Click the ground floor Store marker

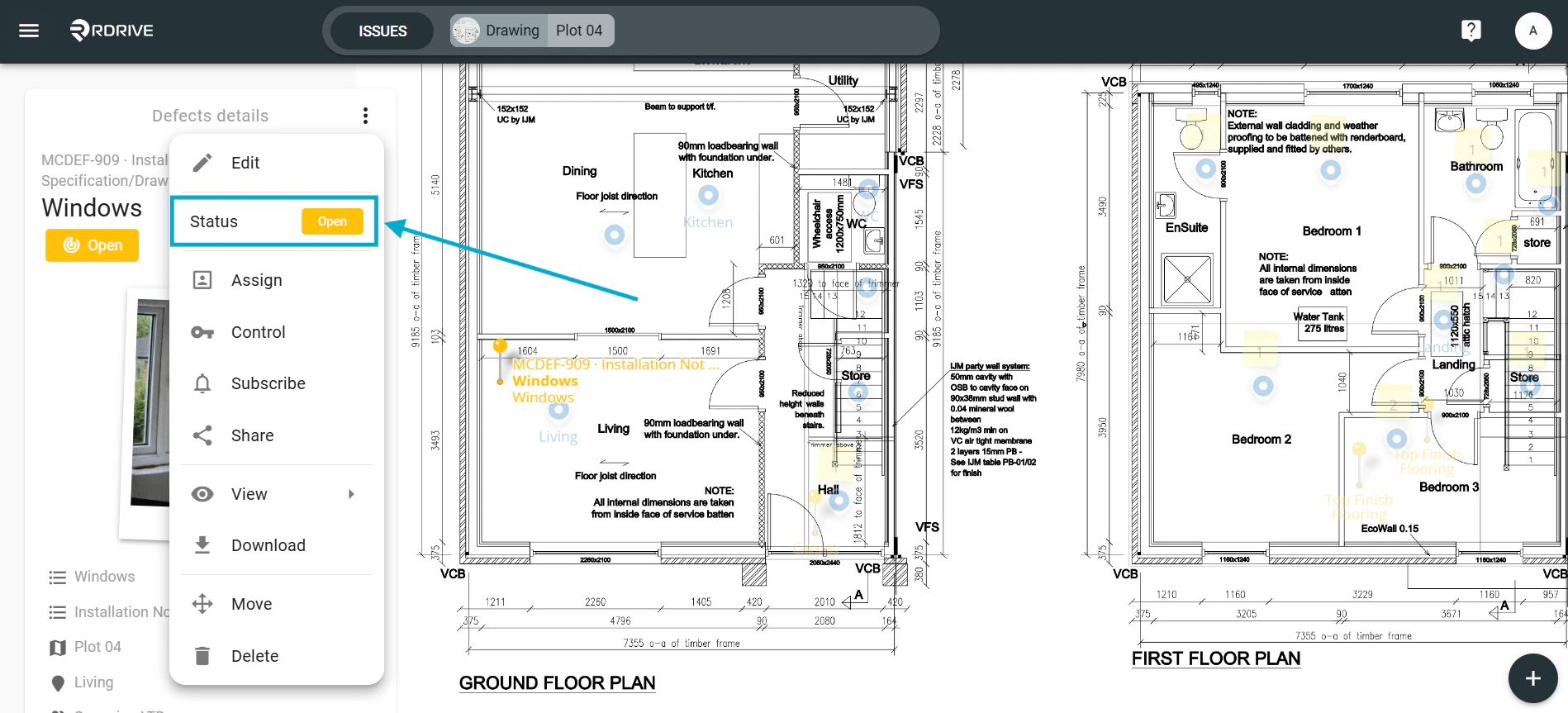[858, 392]
